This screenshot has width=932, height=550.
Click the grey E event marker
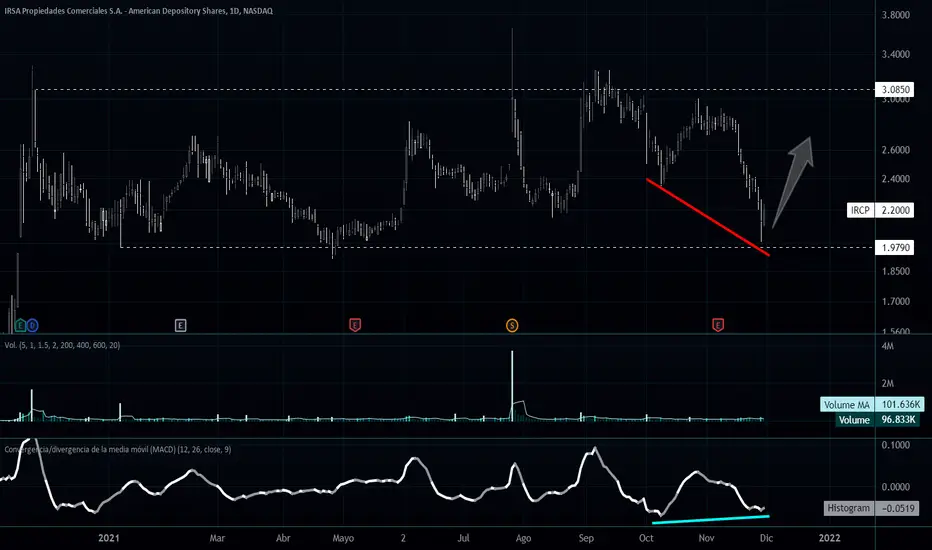(x=181, y=324)
